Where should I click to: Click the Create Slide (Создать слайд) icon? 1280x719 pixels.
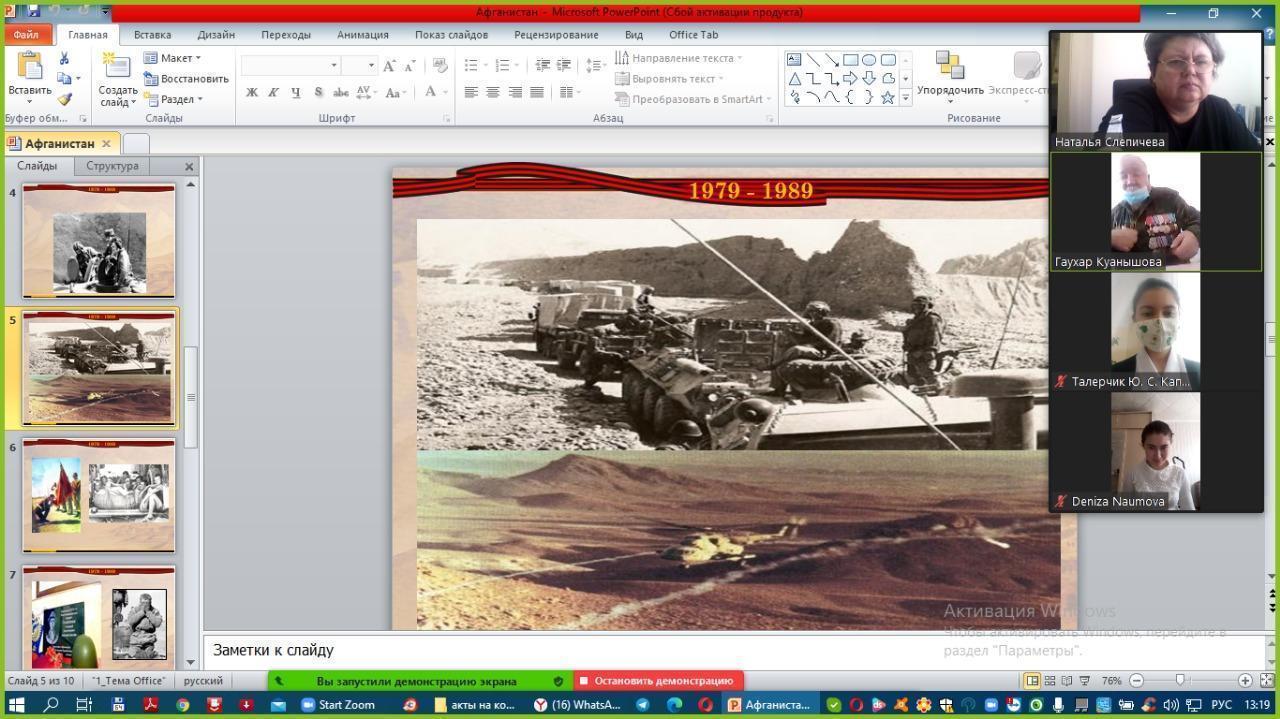coord(117,68)
